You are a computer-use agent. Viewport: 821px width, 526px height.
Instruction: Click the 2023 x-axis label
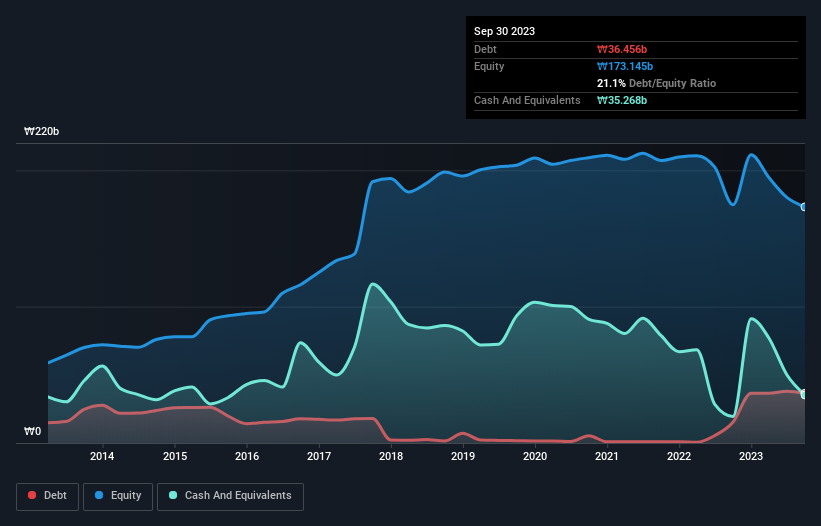[751, 456]
